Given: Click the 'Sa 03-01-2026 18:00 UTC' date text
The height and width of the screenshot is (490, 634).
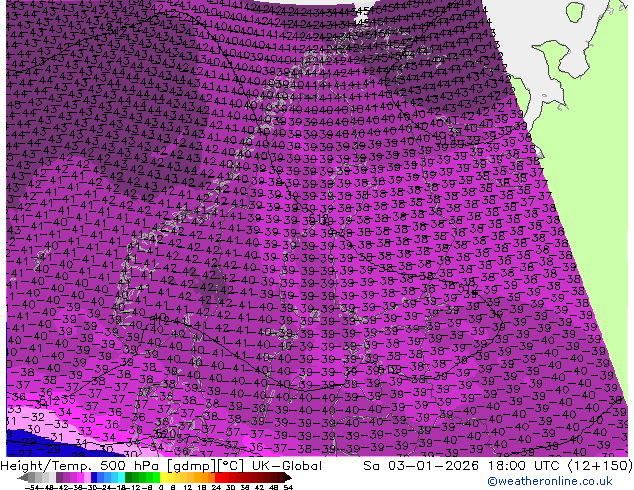Looking at the screenshot, I should click(463, 466).
